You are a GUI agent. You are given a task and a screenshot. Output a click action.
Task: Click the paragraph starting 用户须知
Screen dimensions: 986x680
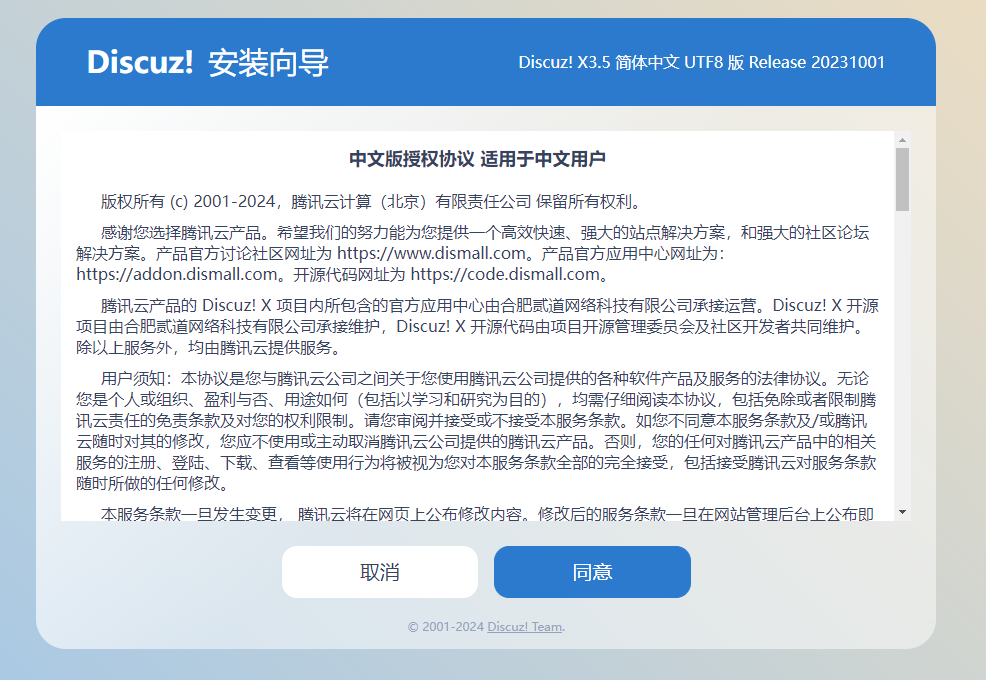pos(477,431)
